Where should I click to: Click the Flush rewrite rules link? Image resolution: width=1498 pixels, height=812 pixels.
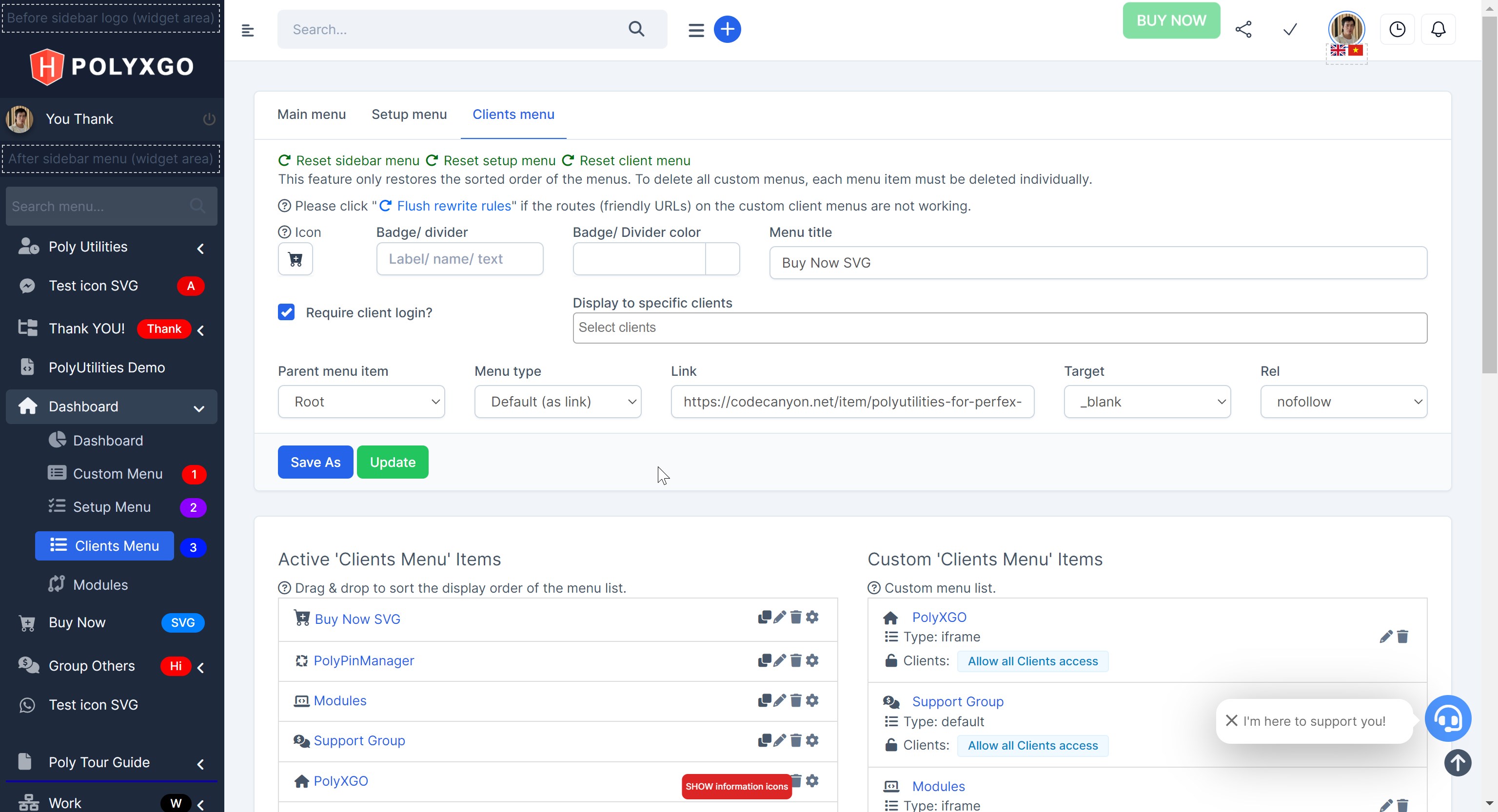click(453, 205)
